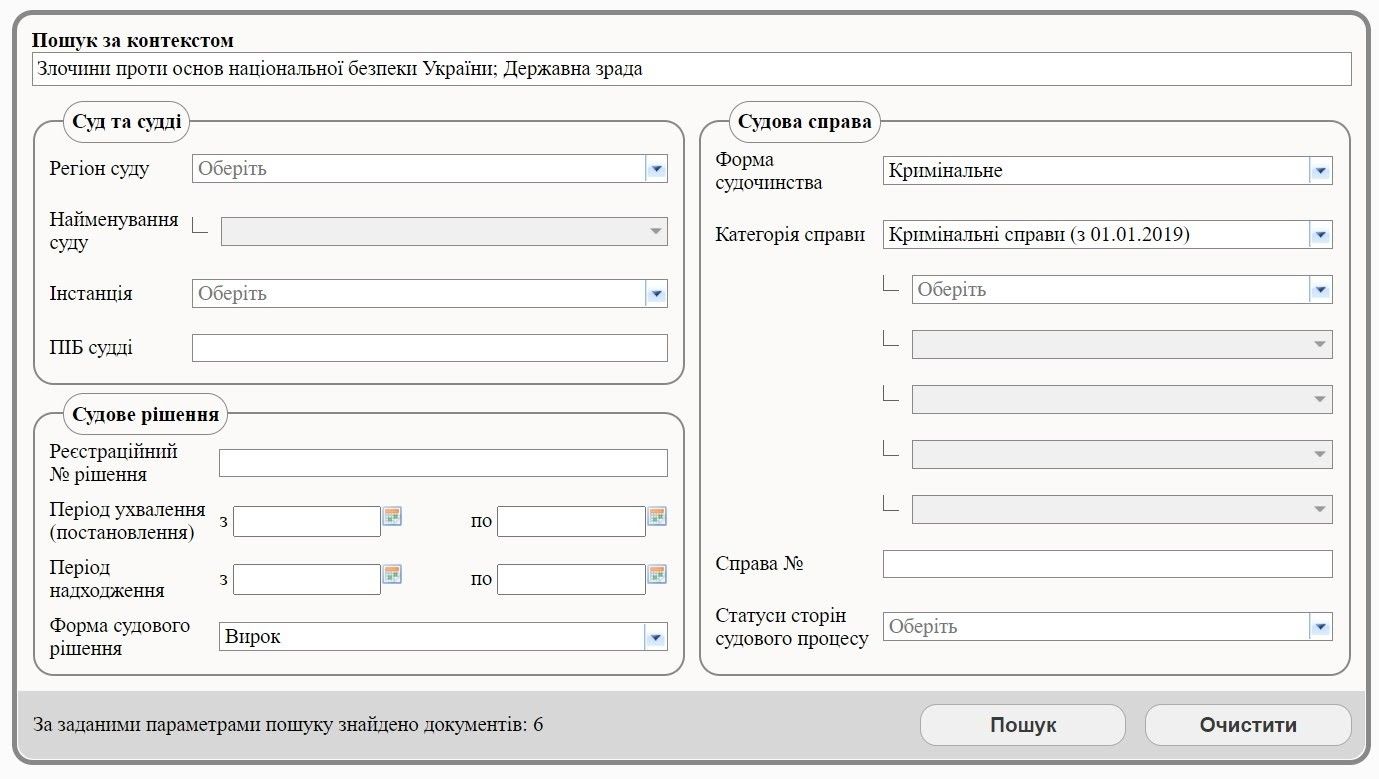Click the Пошук за контекстом text field
The width and height of the screenshot is (1379, 779).
pyautogui.click(x=690, y=69)
